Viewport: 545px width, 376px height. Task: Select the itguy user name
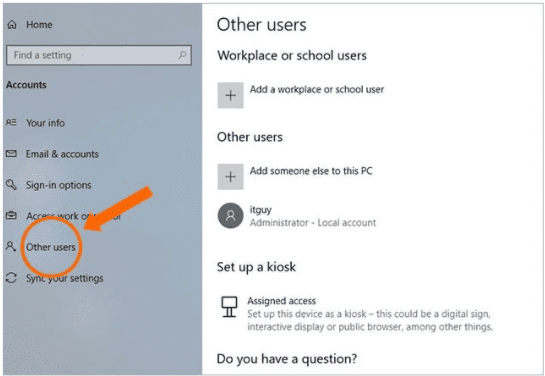coord(261,210)
